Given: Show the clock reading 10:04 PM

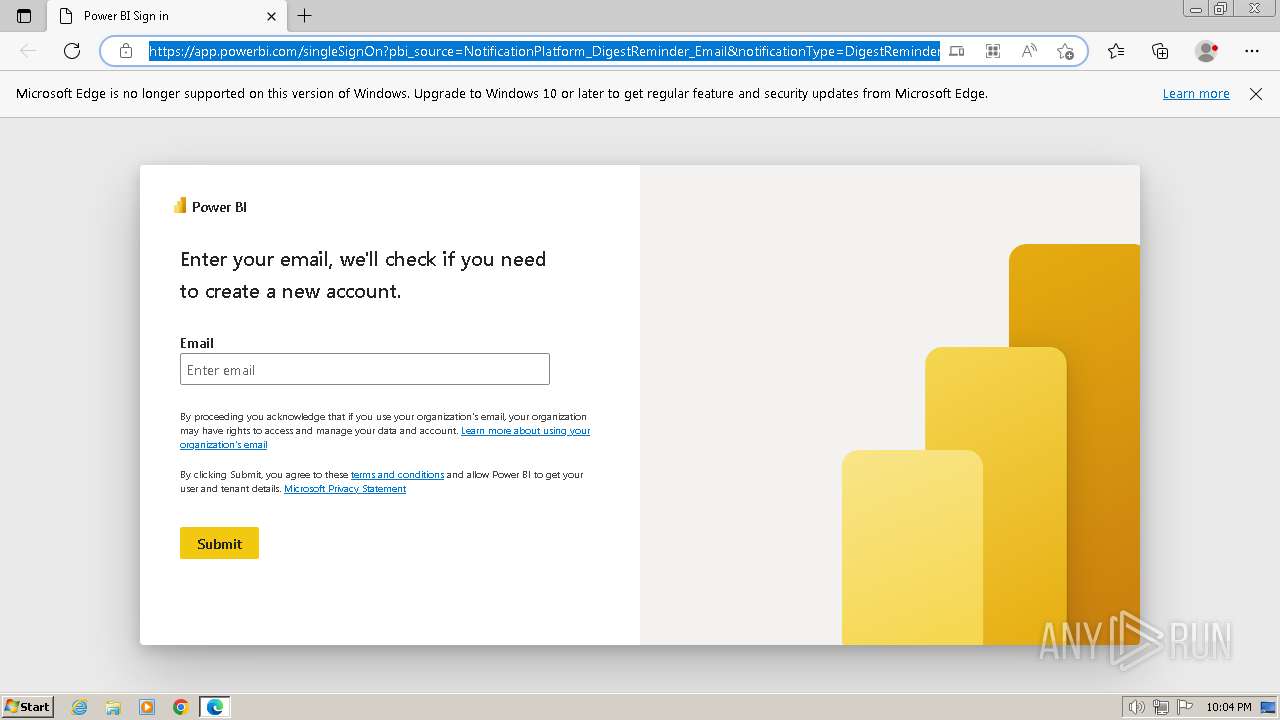Looking at the screenshot, I should pyautogui.click(x=1229, y=707).
